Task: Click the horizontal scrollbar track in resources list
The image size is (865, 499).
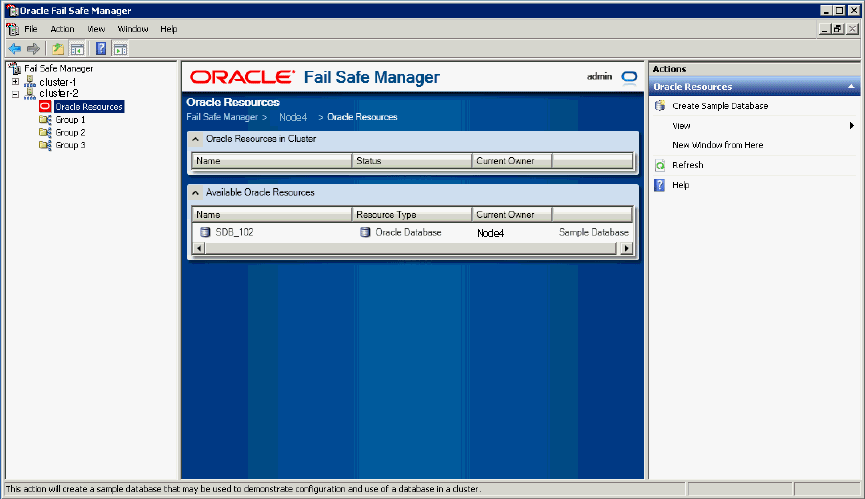Action: point(411,248)
